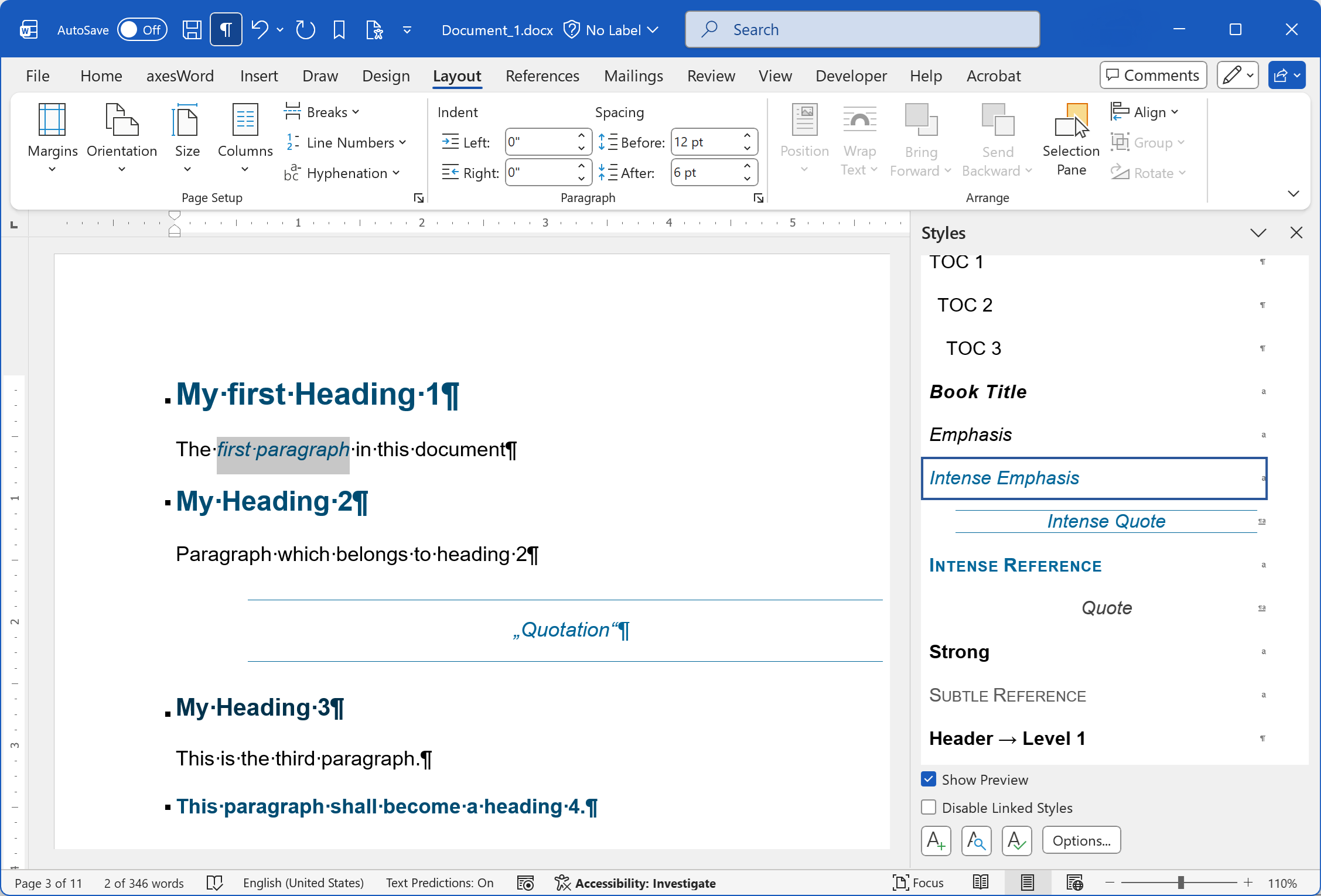
Task: Click the Save icon in title bar
Action: coord(192,29)
